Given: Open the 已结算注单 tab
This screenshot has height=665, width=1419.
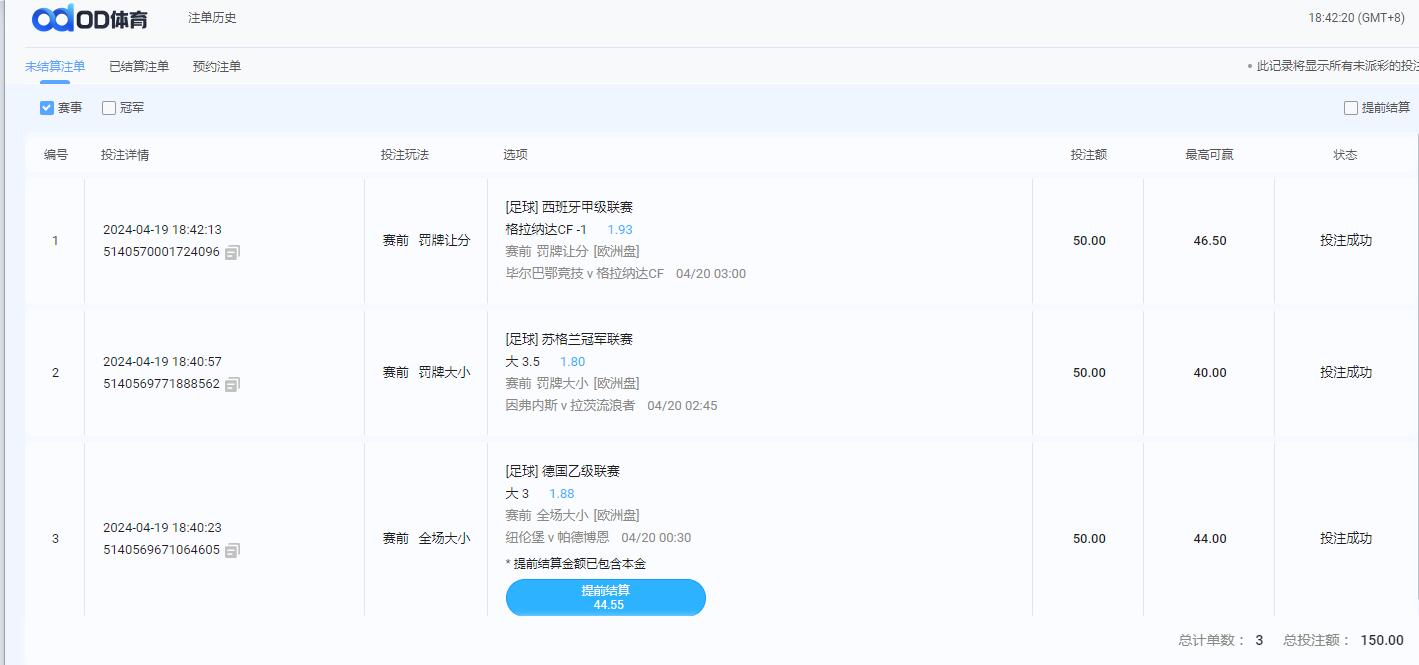Looking at the screenshot, I should [x=139, y=67].
